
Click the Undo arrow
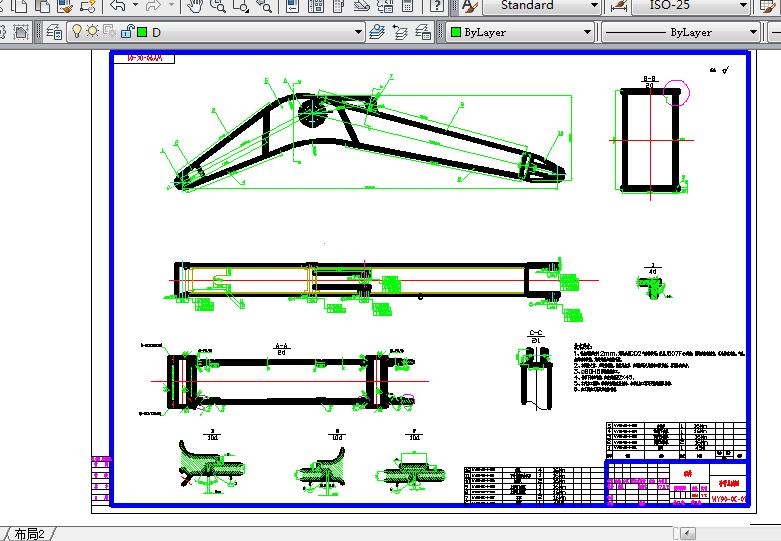point(118,6)
